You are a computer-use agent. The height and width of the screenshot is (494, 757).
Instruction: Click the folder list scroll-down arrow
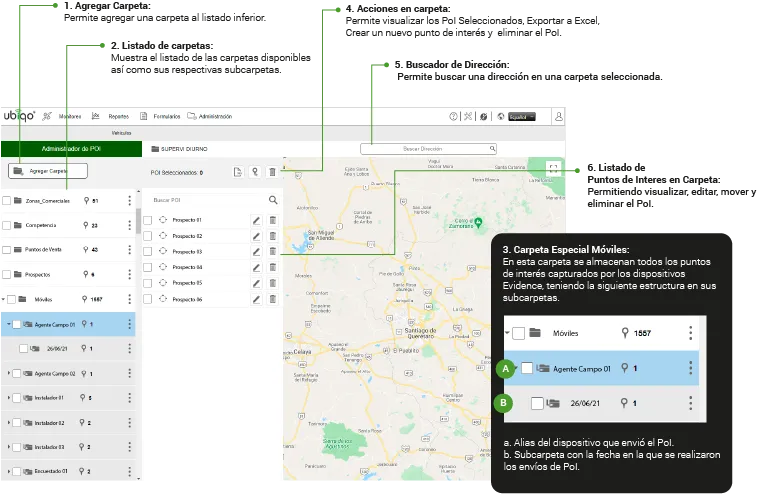139,478
